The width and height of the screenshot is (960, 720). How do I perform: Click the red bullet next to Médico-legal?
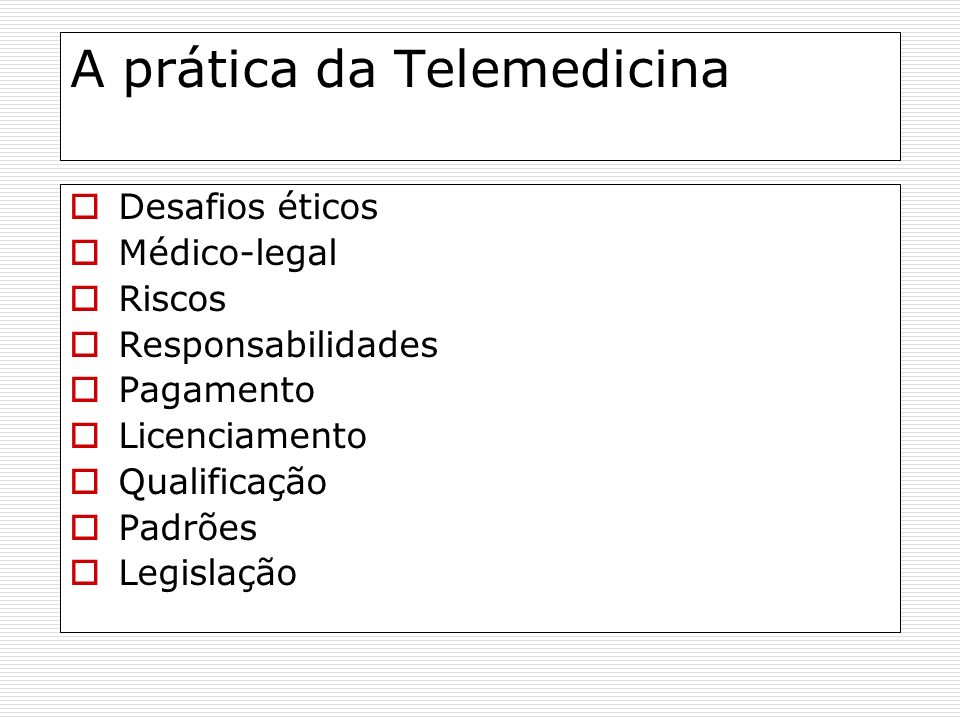(x=84, y=253)
